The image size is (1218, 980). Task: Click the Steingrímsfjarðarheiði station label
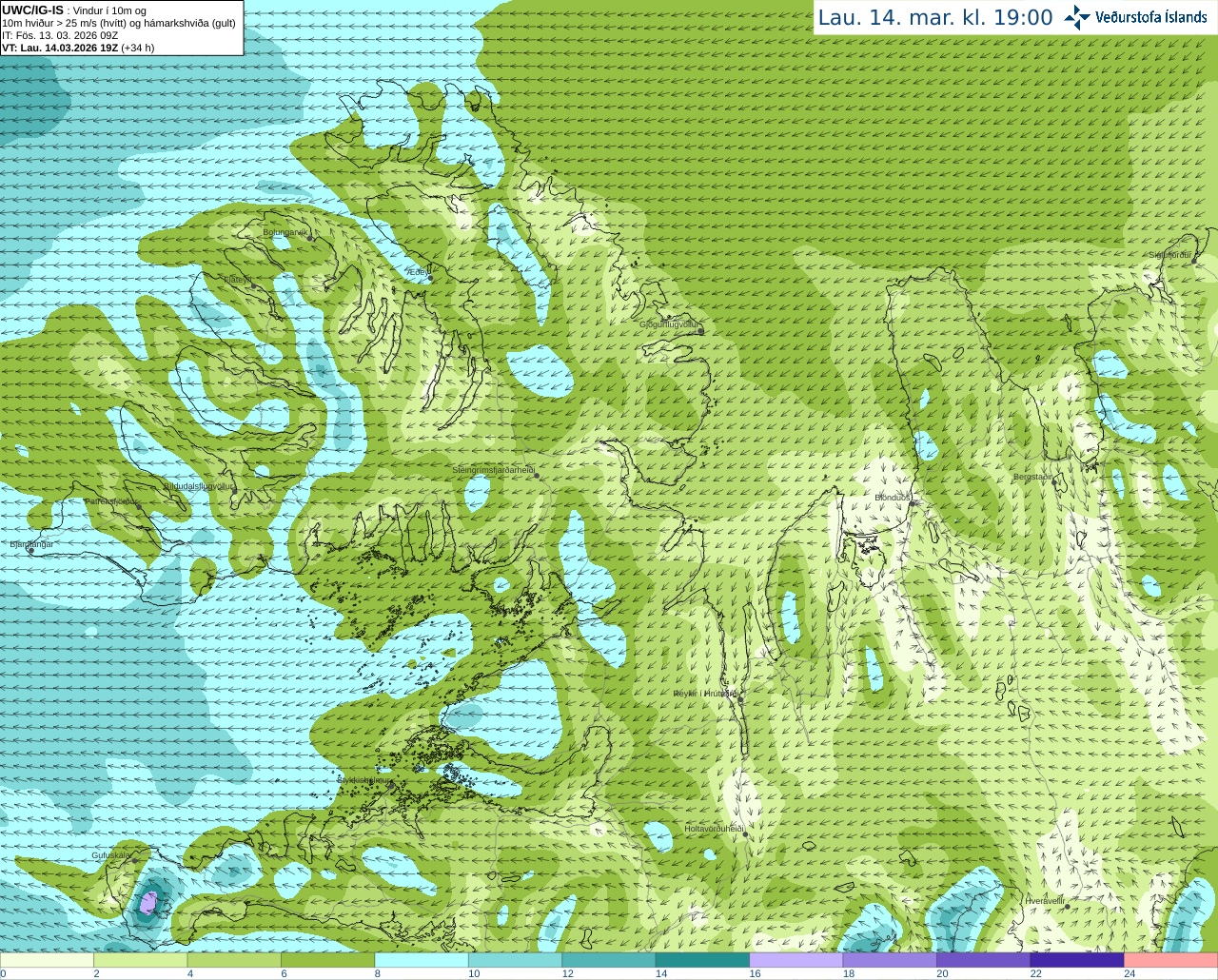493,470
